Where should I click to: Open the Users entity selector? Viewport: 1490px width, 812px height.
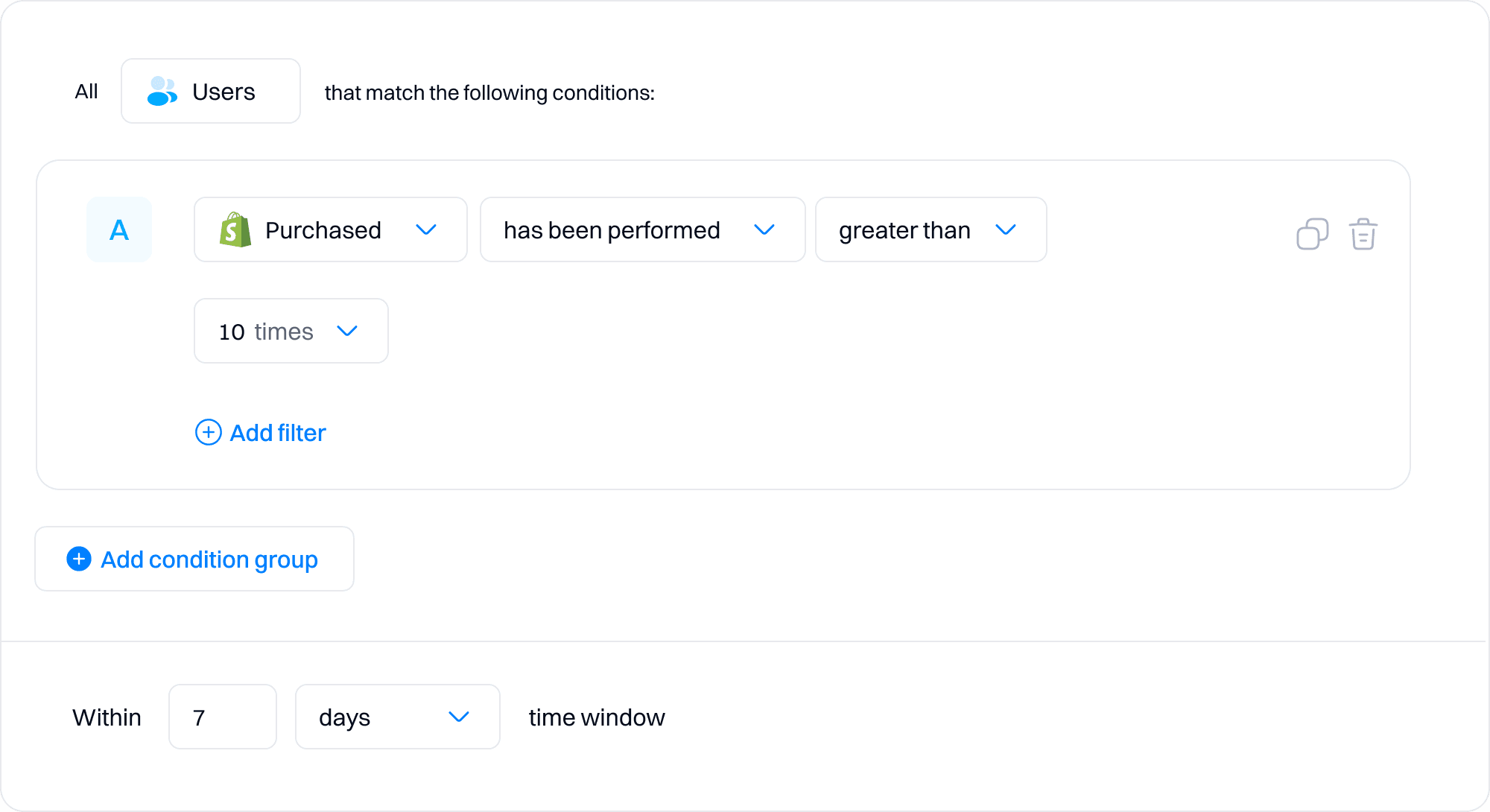tap(211, 92)
